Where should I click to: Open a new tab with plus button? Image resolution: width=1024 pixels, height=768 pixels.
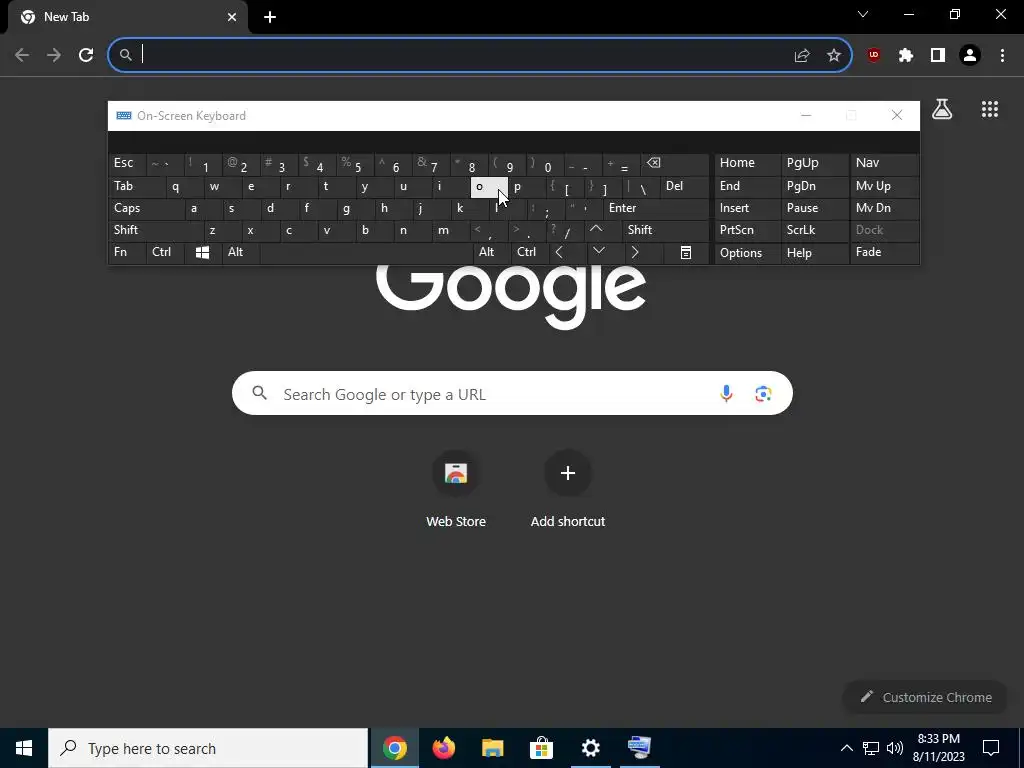point(270,18)
